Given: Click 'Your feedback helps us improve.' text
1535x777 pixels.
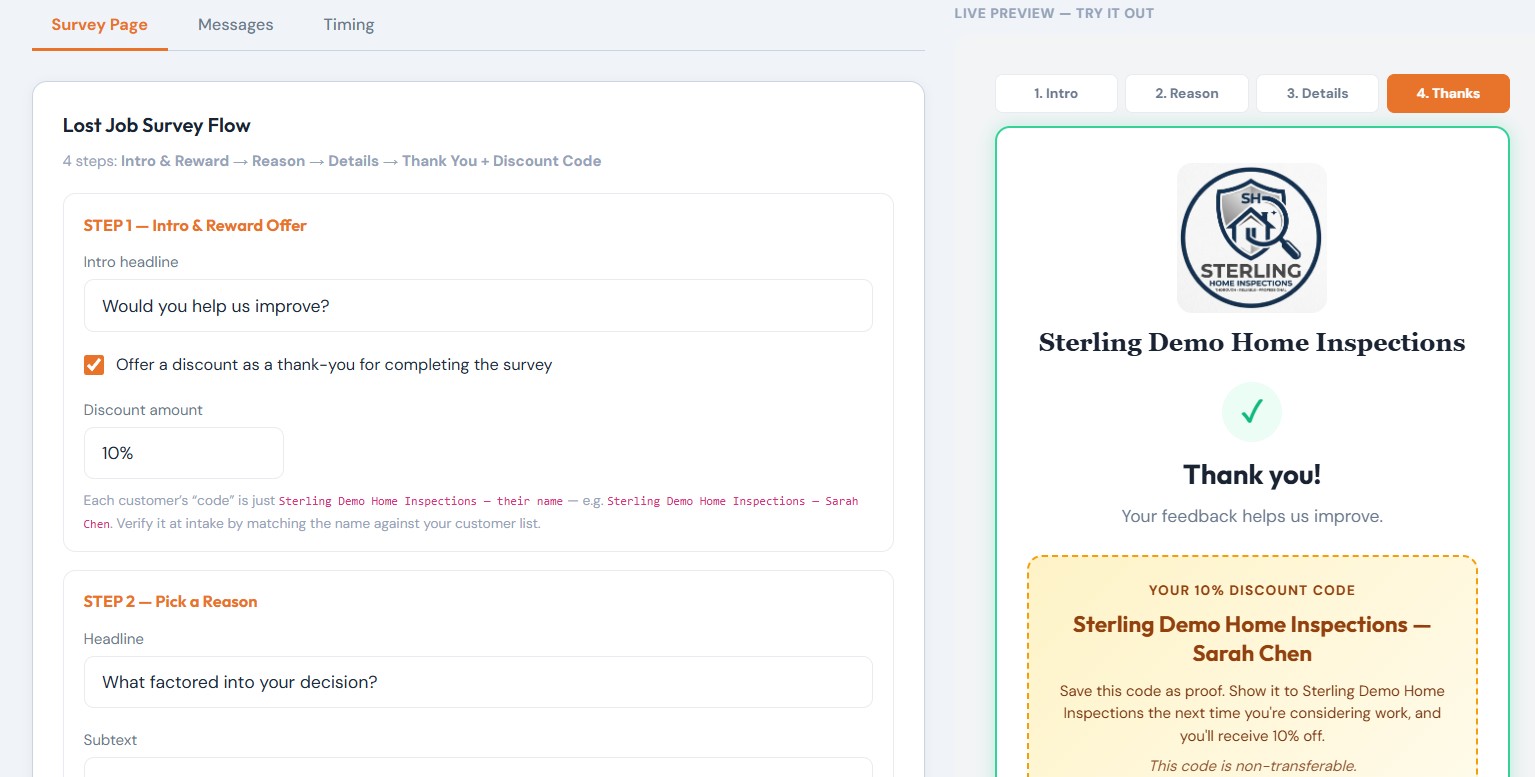Looking at the screenshot, I should [1252, 516].
